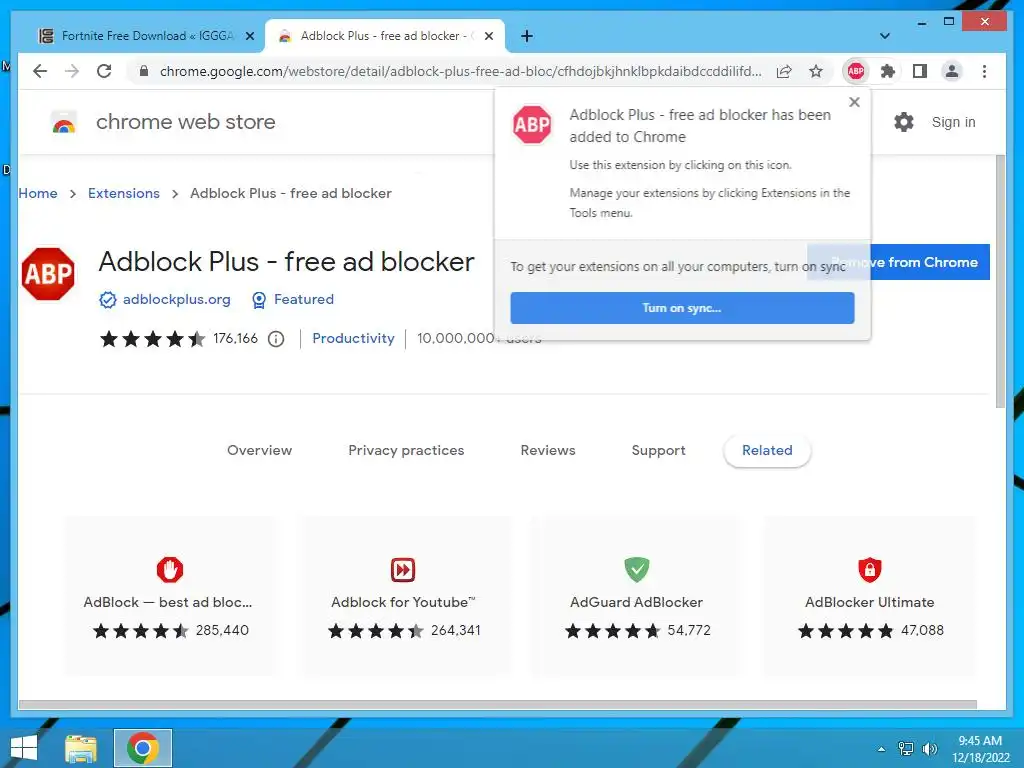Go back using browser back arrow
Screen dimensions: 1024x768
[x=40, y=71]
